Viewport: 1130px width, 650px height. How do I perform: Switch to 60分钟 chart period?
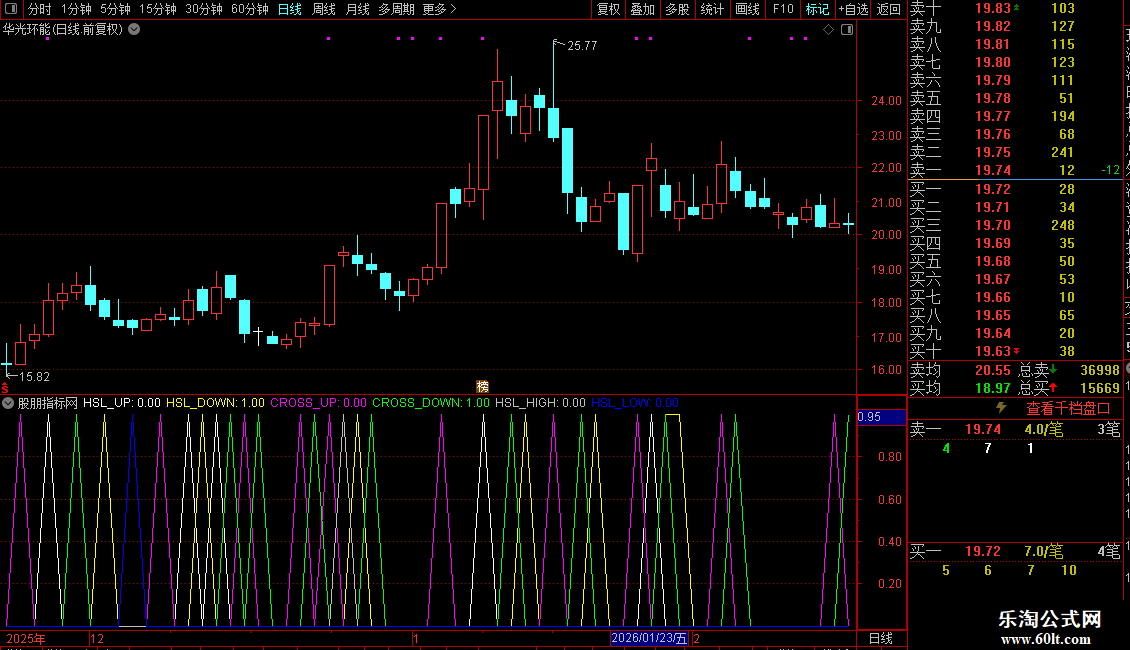tap(249, 9)
